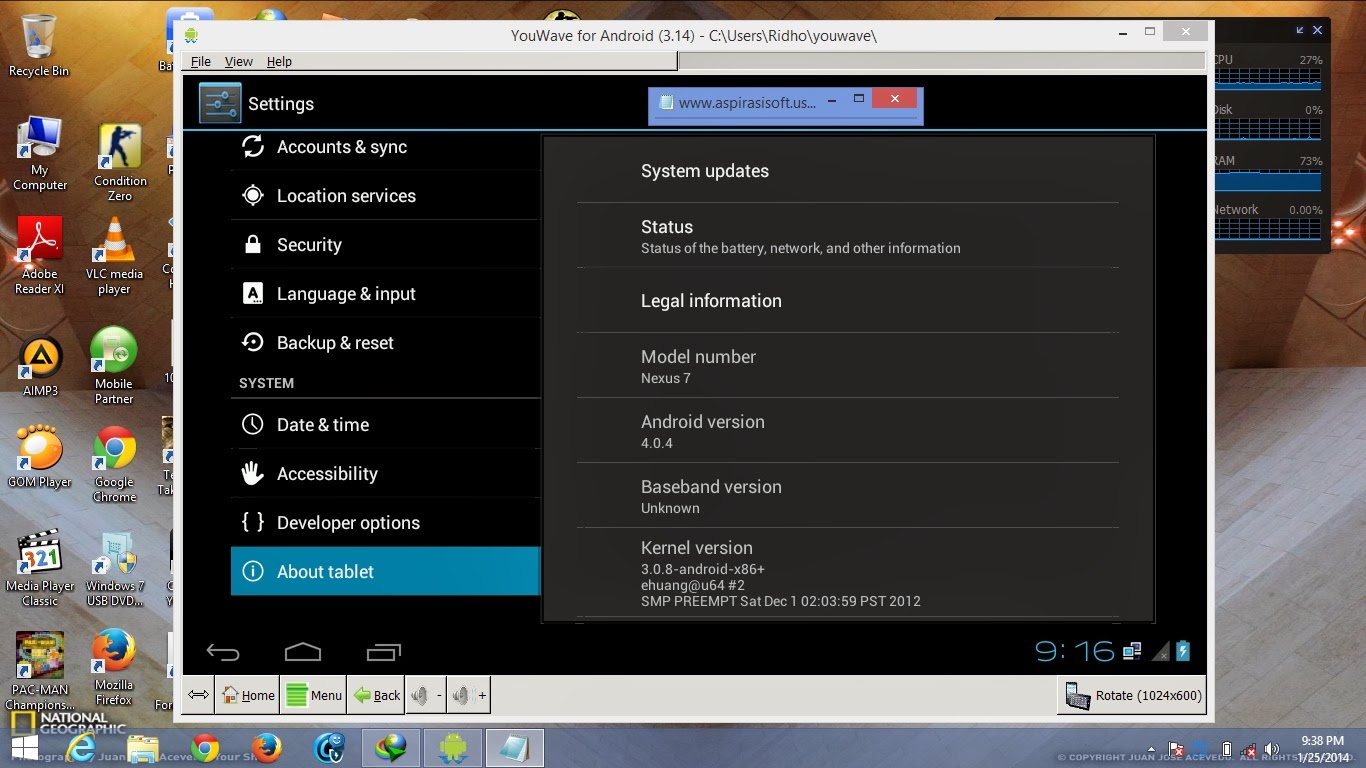Image resolution: width=1366 pixels, height=768 pixels.
Task: Open Language & input settings
Action: tap(385, 294)
